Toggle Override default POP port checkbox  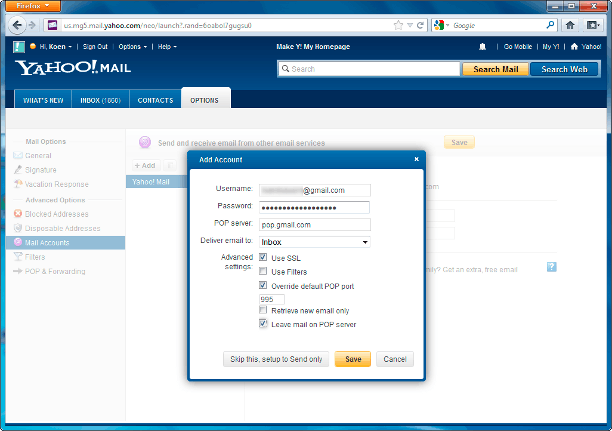[x=263, y=285]
